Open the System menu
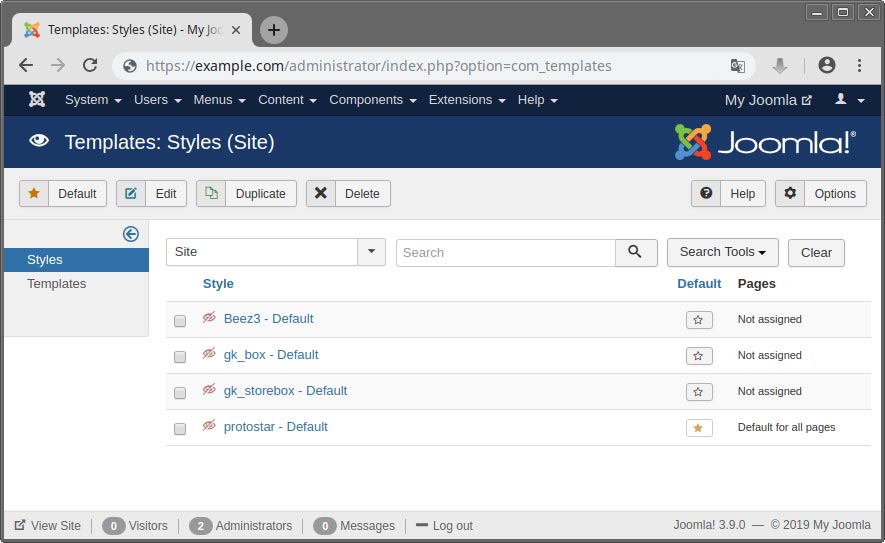This screenshot has height=543, width=885. [x=93, y=100]
